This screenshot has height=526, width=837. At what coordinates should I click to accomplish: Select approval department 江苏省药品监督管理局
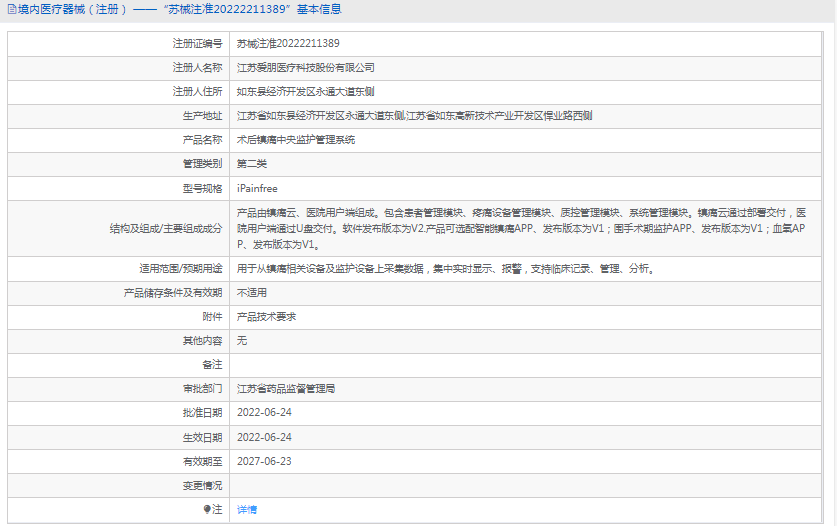[286, 389]
